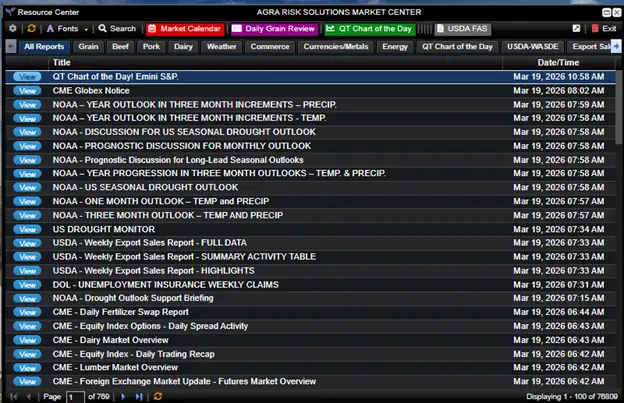
Task: Open the Market Calendar
Action: coord(185,29)
